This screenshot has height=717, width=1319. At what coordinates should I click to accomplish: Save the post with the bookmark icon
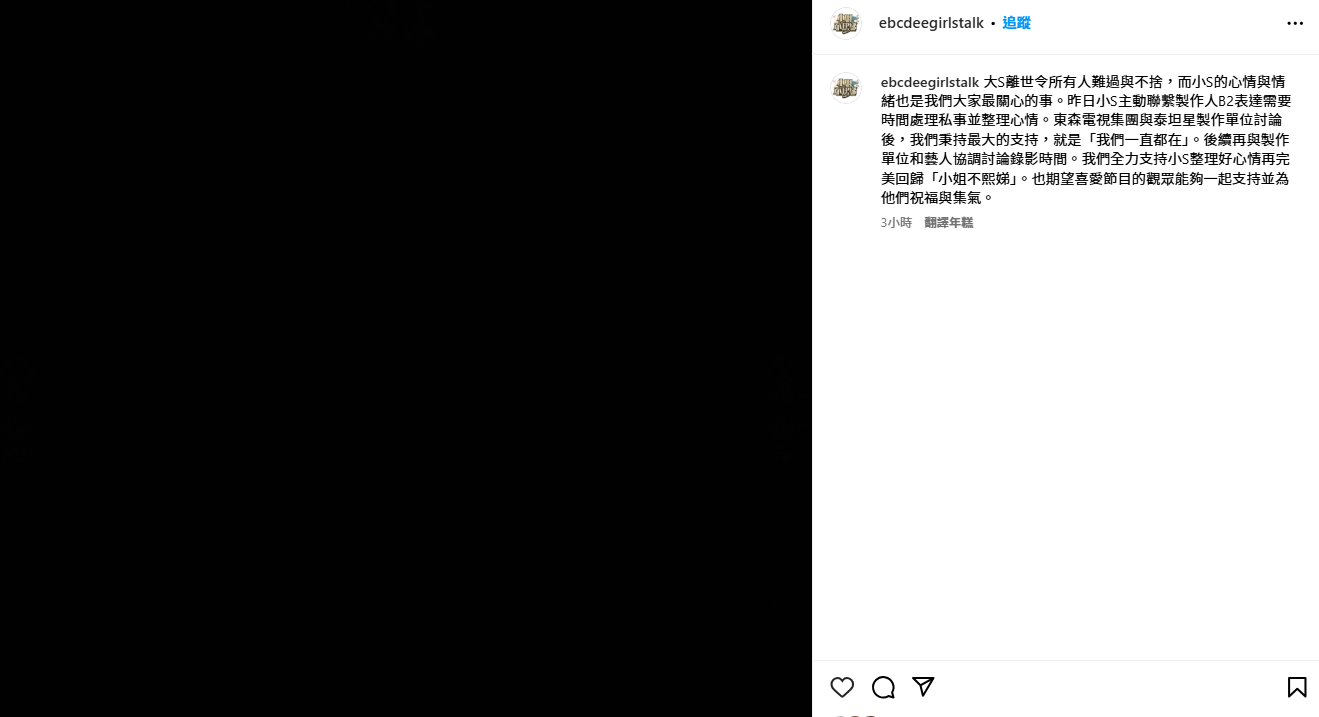pos(1297,687)
